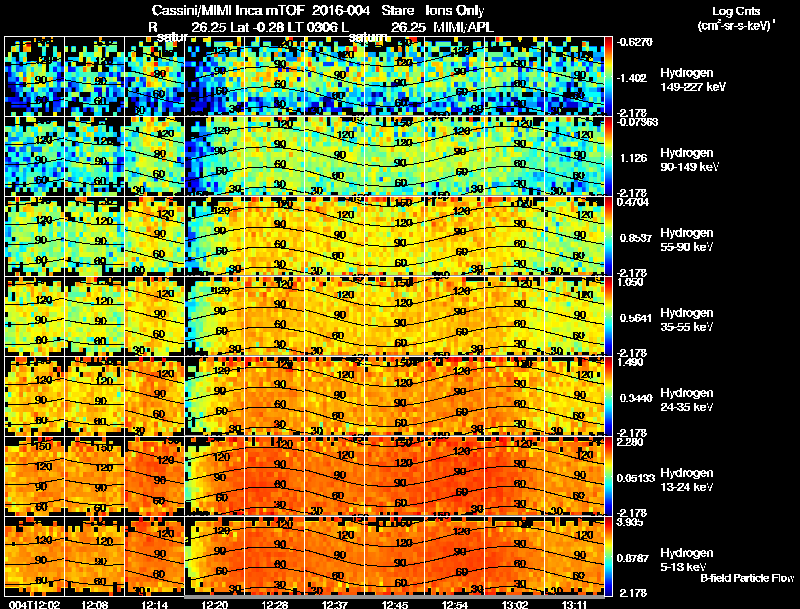Click the 'Hydrogen 149-227 keV' row label
The width and height of the screenshot is (800, 609).
pyautogui.click(x=692, y=80)
